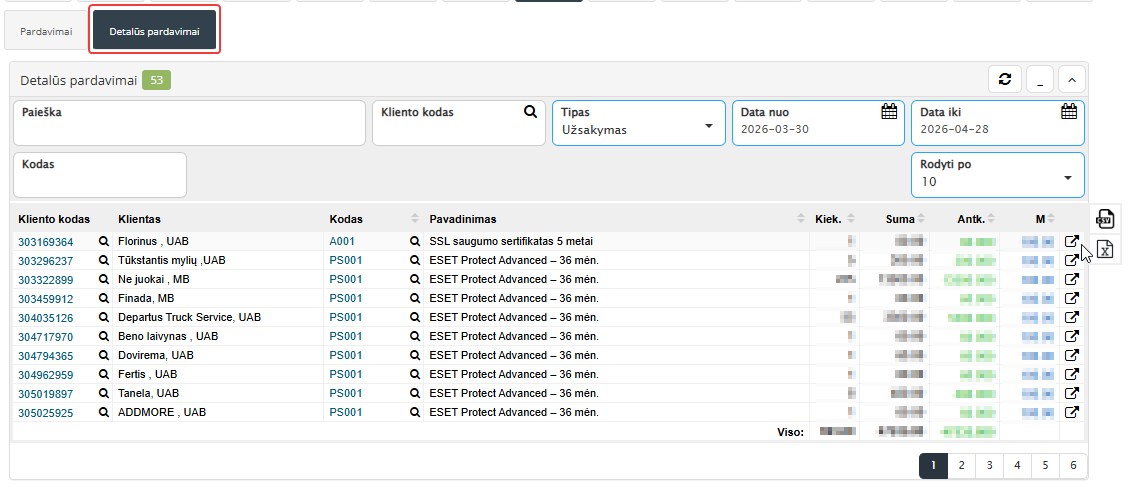The height and width of the screenshot is (489, 1128).
Task: Open external link for Beno laivynas row
Action: 1072,336
